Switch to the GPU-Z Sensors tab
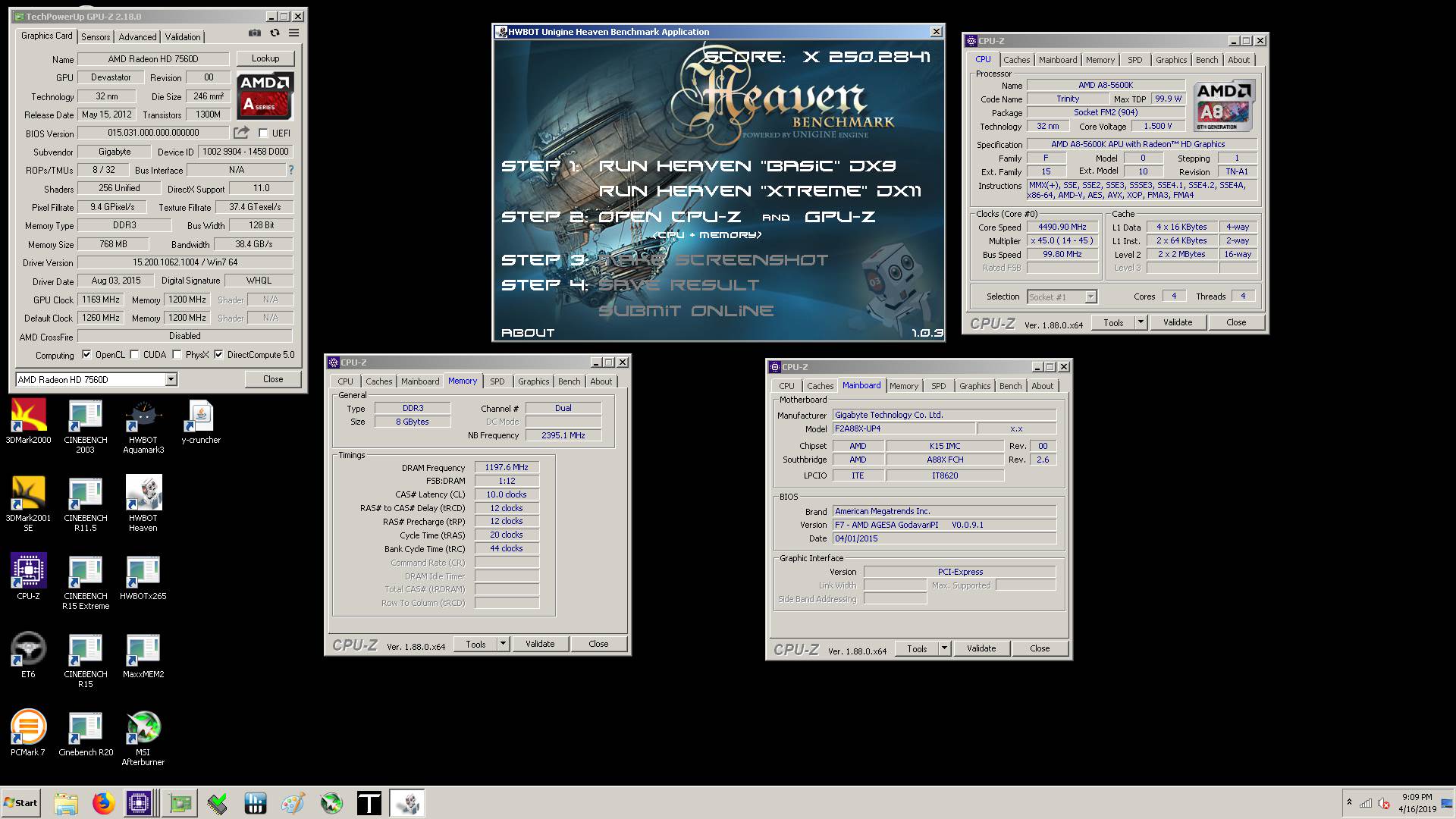Screen dimensions: 1456x819 pos(96,36)
